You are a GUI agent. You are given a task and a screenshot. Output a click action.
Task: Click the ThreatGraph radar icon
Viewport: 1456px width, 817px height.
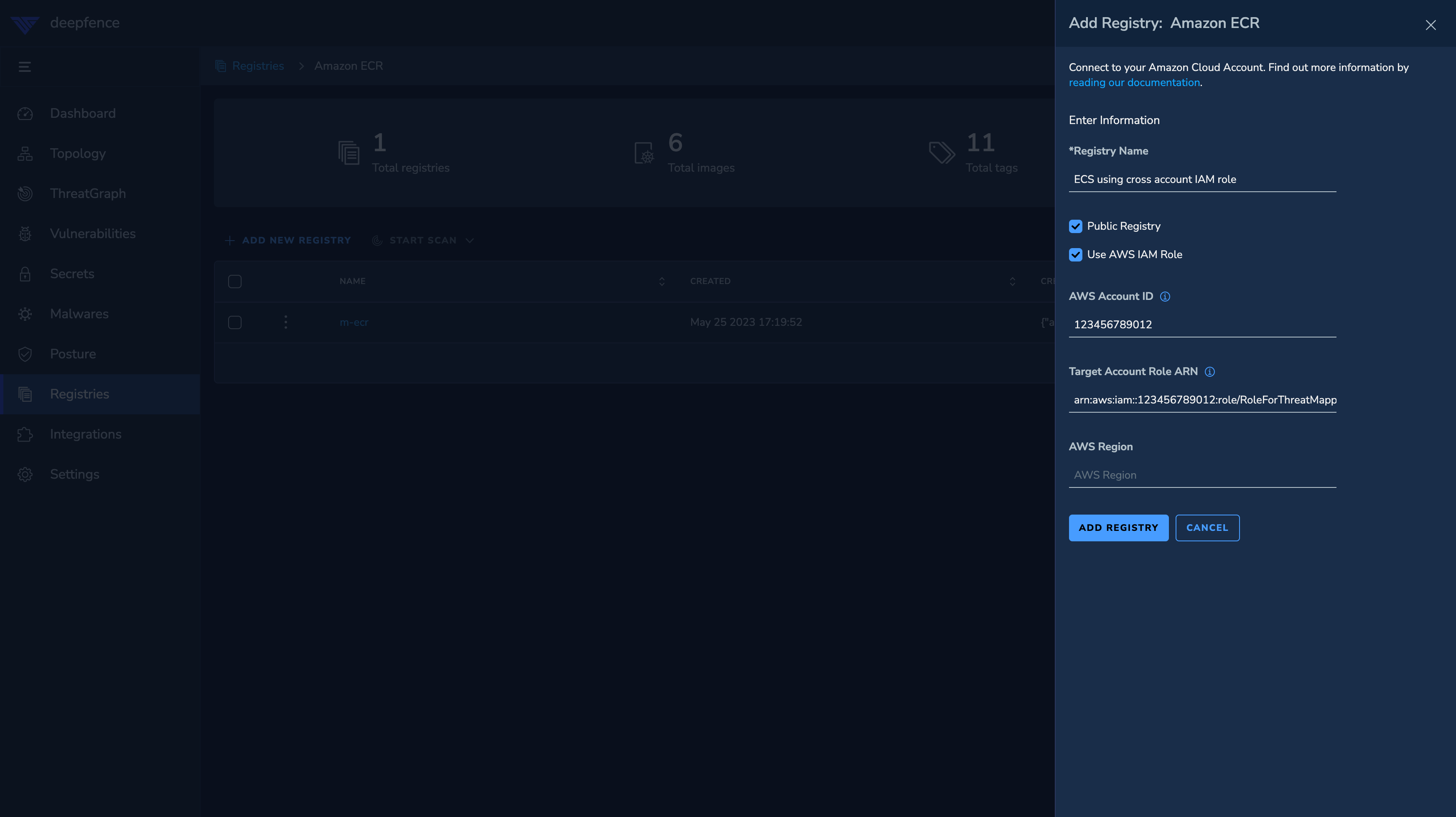tap(25, 194)
